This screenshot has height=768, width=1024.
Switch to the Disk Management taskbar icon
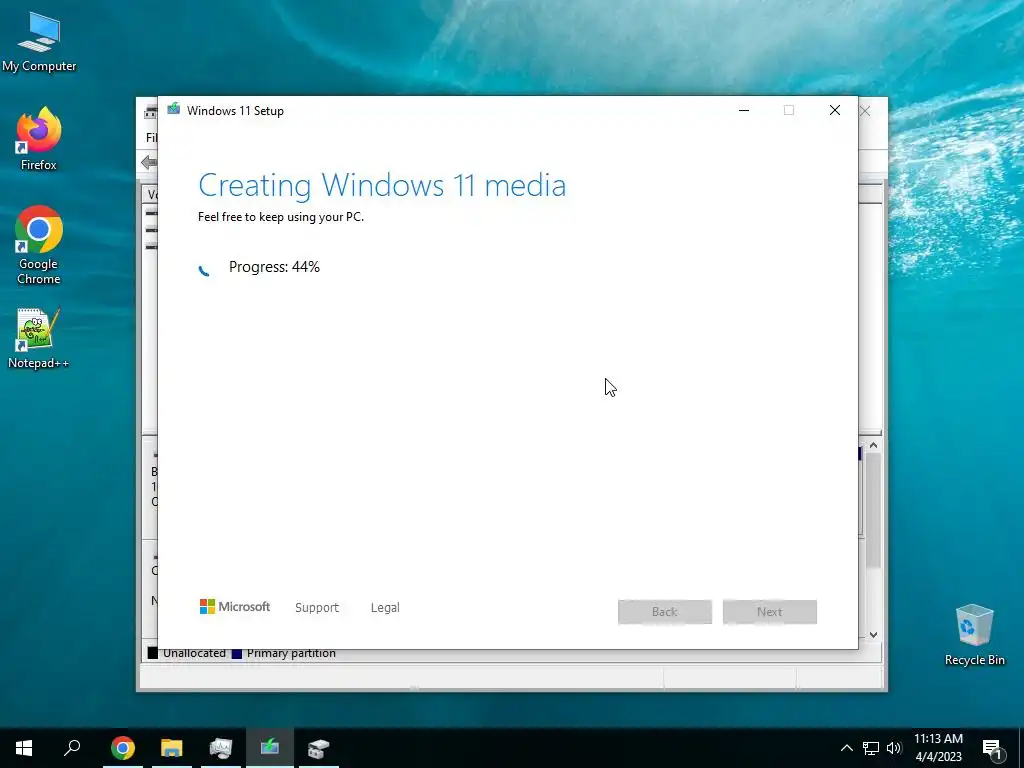319,748
